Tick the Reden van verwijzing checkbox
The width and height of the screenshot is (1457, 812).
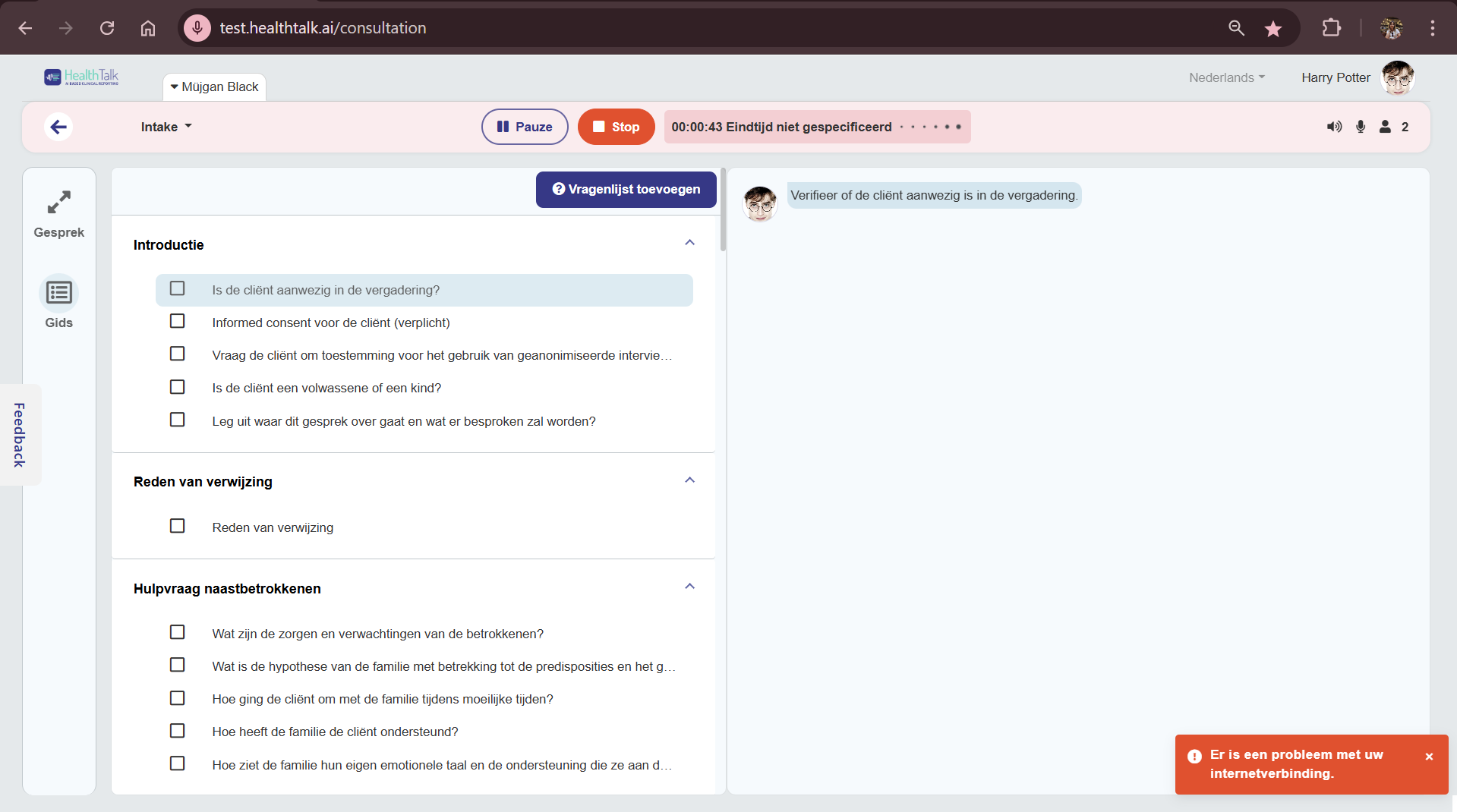point(177,526)
